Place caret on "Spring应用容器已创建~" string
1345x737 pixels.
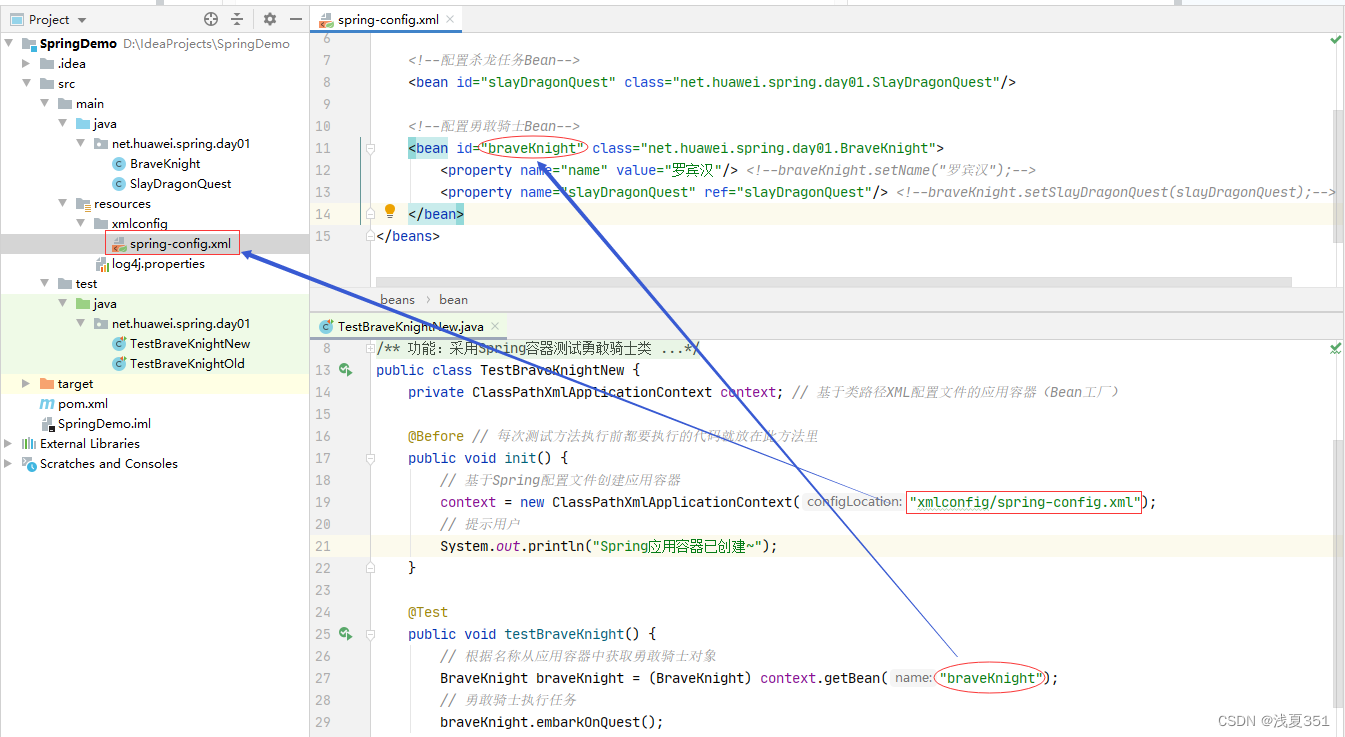tap(679, 546)
